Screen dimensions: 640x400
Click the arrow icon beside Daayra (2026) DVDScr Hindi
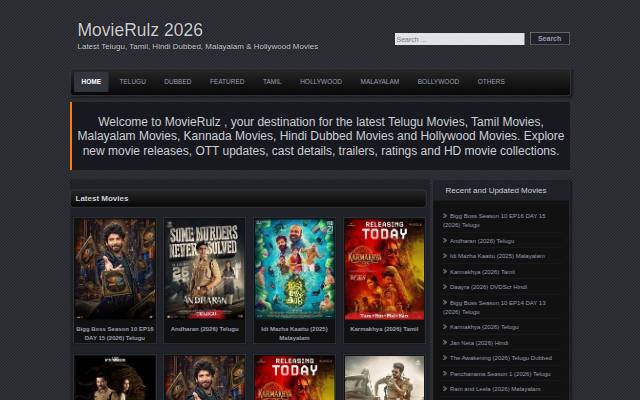click(x=445, y=287)
